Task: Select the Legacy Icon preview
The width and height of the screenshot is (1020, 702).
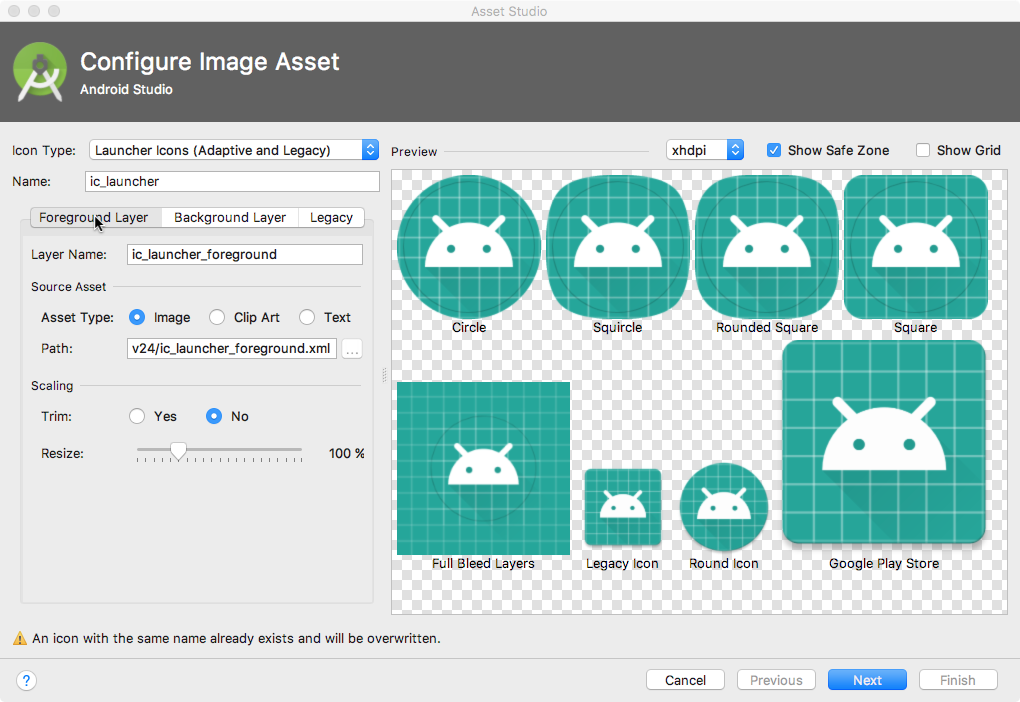Action: pos(622,507)
